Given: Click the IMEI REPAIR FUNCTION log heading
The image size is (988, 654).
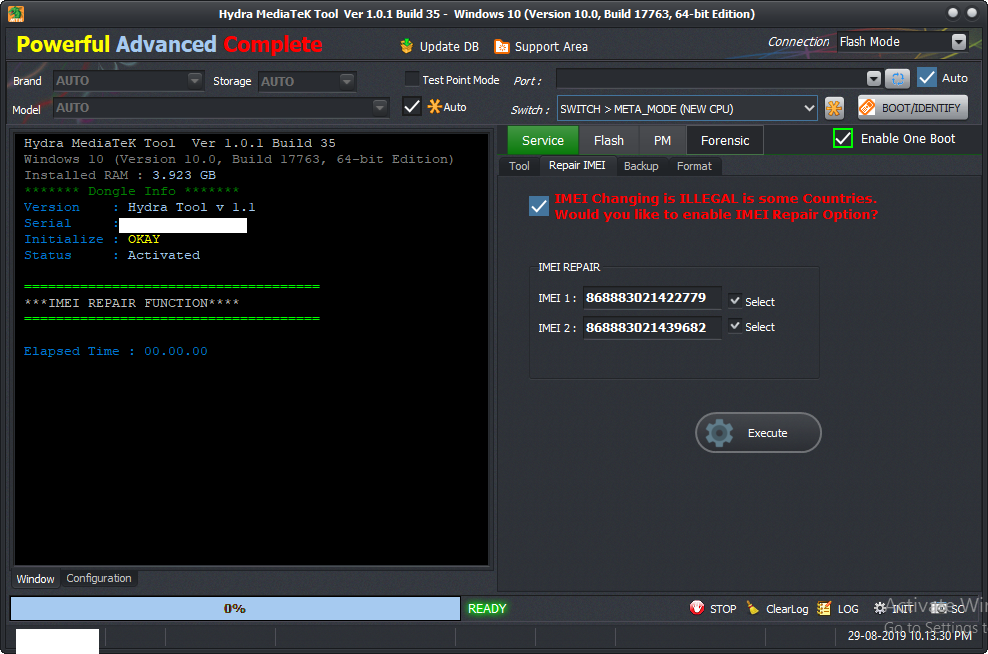Looking at the screenshot, I should tap(132, 303).
